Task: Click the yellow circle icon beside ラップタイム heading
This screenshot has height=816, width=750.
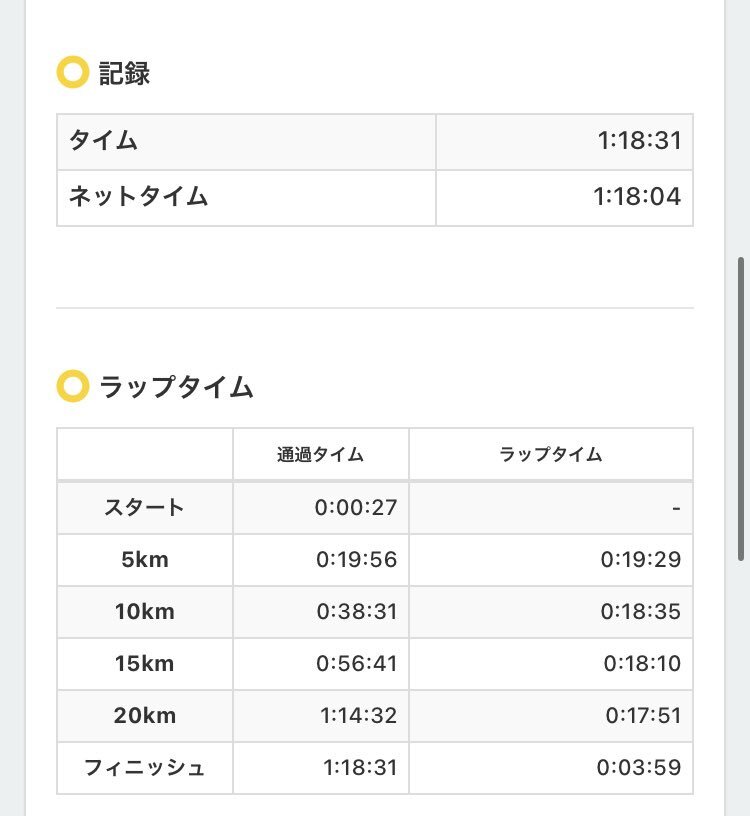Action: [x=72, y=386]
